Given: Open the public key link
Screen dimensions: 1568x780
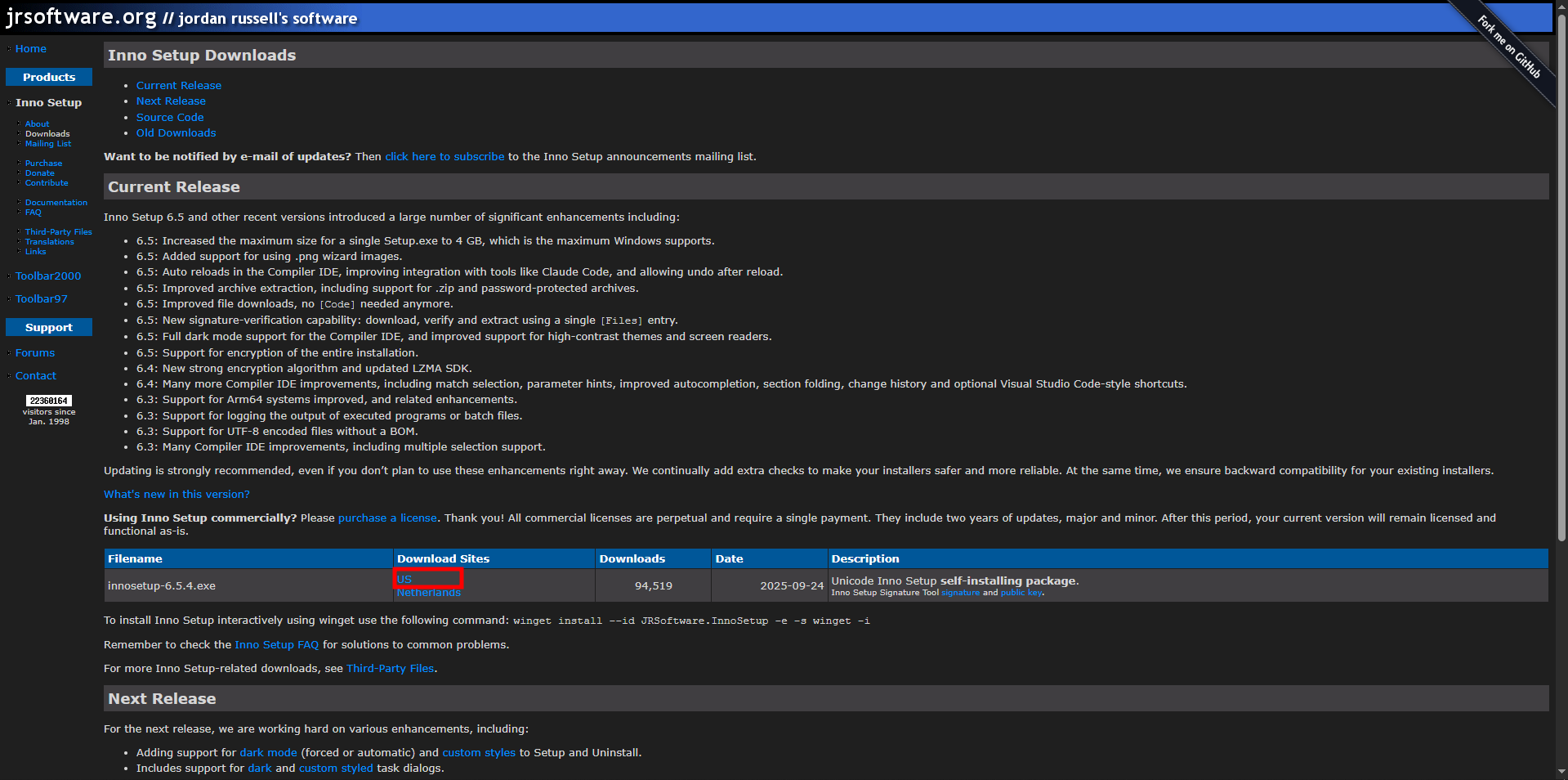Looking at the screenshot, I should point(1021,593).
